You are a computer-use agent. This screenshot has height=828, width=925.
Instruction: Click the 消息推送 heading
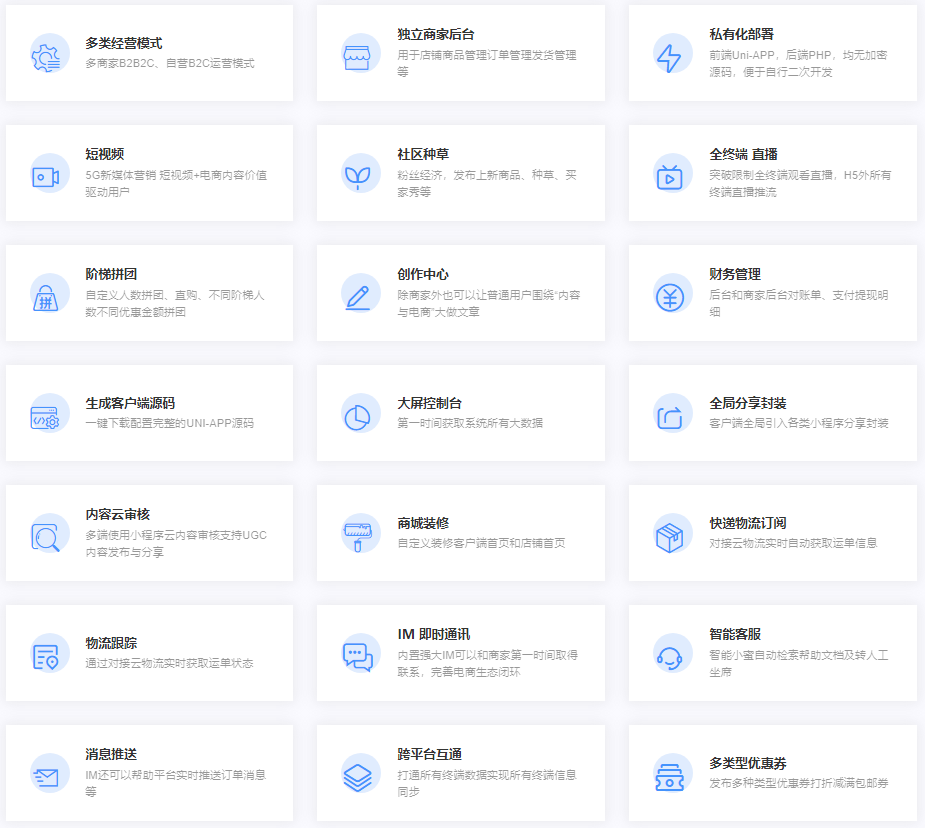point(111,754)
